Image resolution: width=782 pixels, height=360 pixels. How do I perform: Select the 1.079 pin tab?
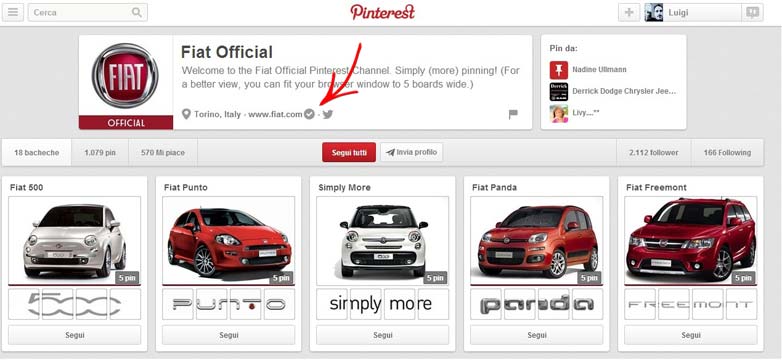click(100, 153)
